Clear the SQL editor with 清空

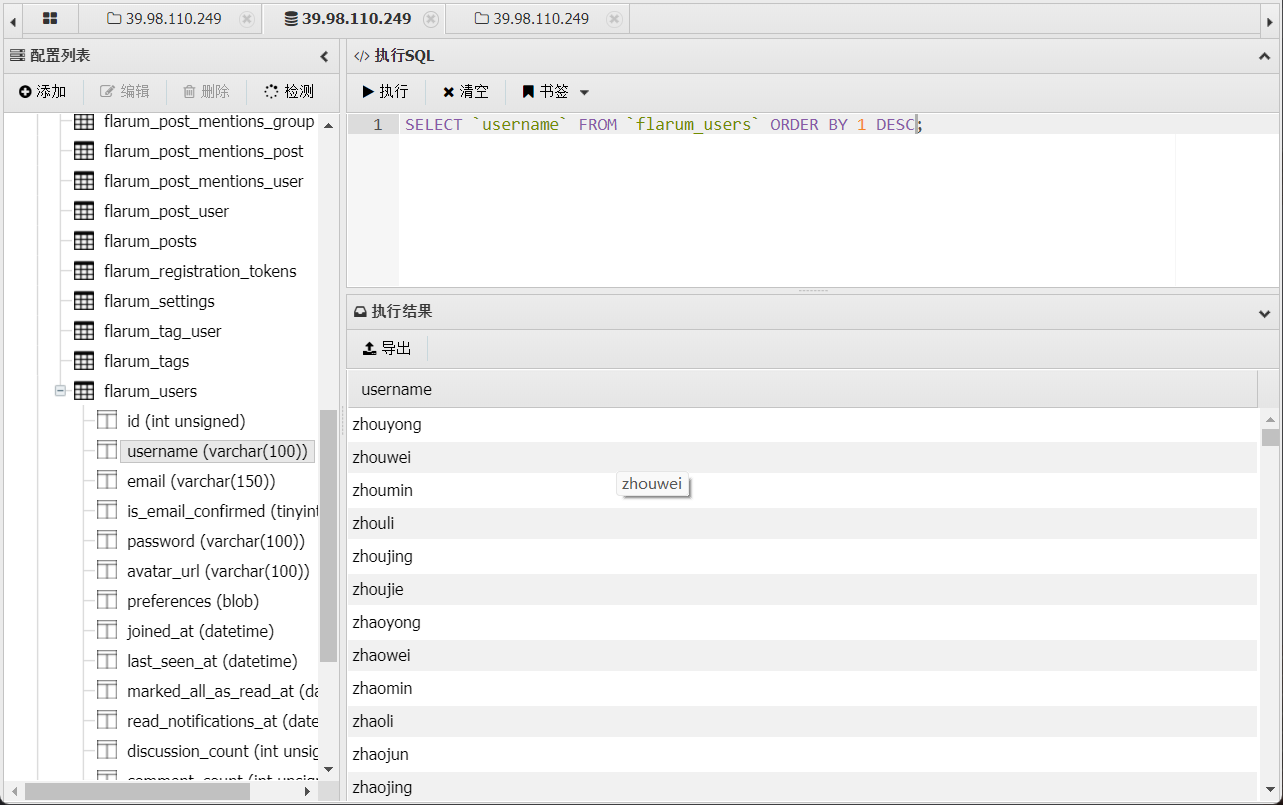(466, 91)
